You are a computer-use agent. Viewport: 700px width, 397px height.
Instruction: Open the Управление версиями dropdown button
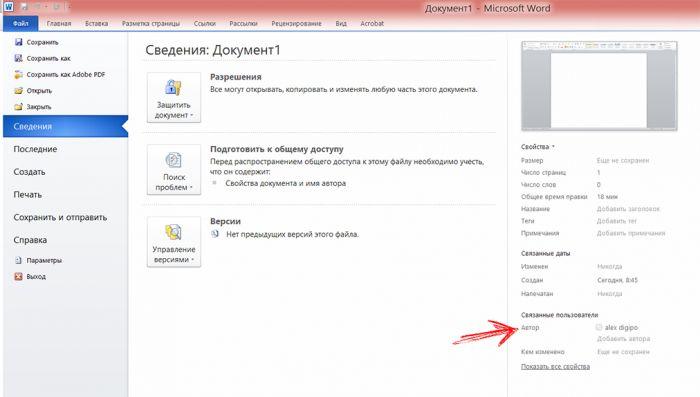(x=174, y=242)
